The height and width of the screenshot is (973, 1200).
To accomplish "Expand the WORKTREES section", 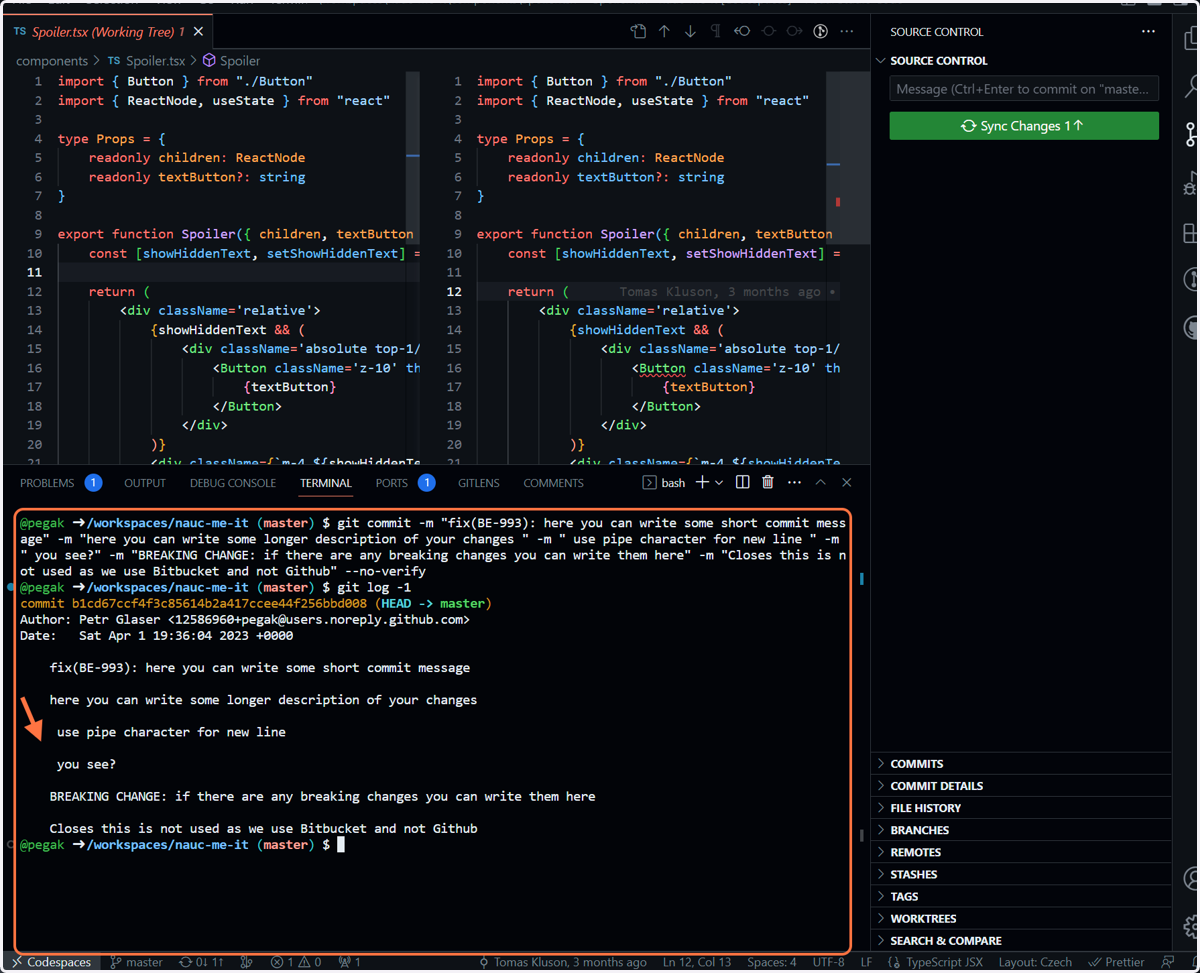I will coord(1021,918).
